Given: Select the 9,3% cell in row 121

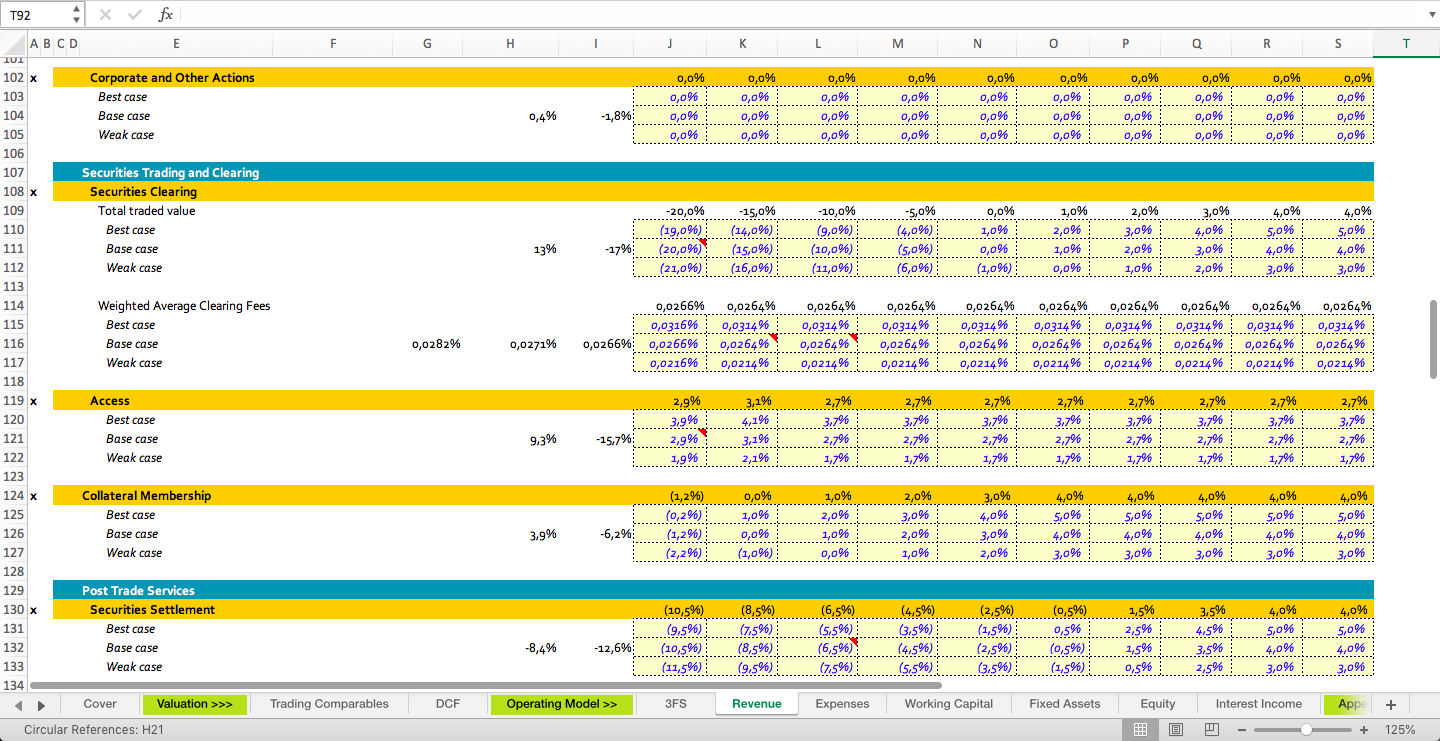Looking at the screenshot, I should tap(511, 439).
